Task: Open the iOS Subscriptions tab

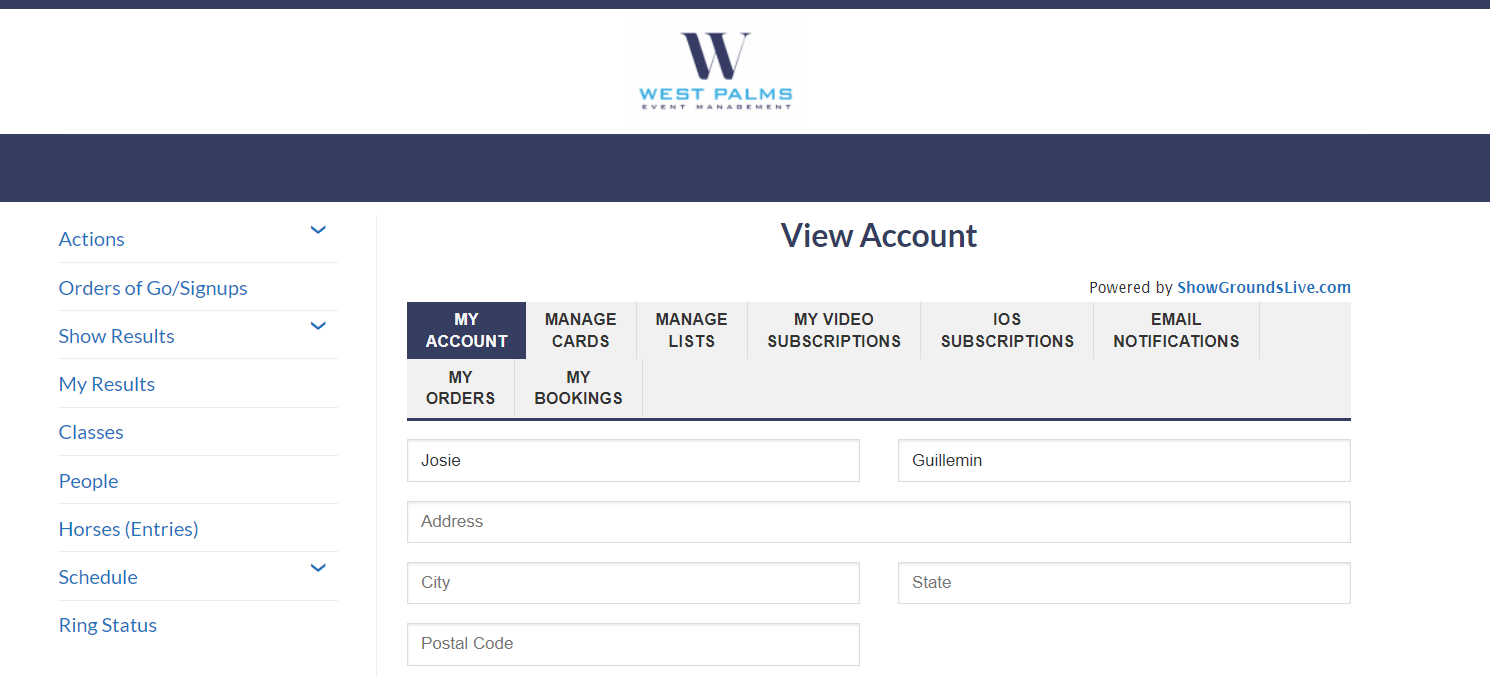Action: pos(1007,330)
